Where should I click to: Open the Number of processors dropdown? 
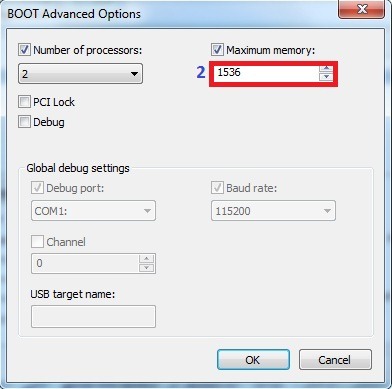(80, 73)
